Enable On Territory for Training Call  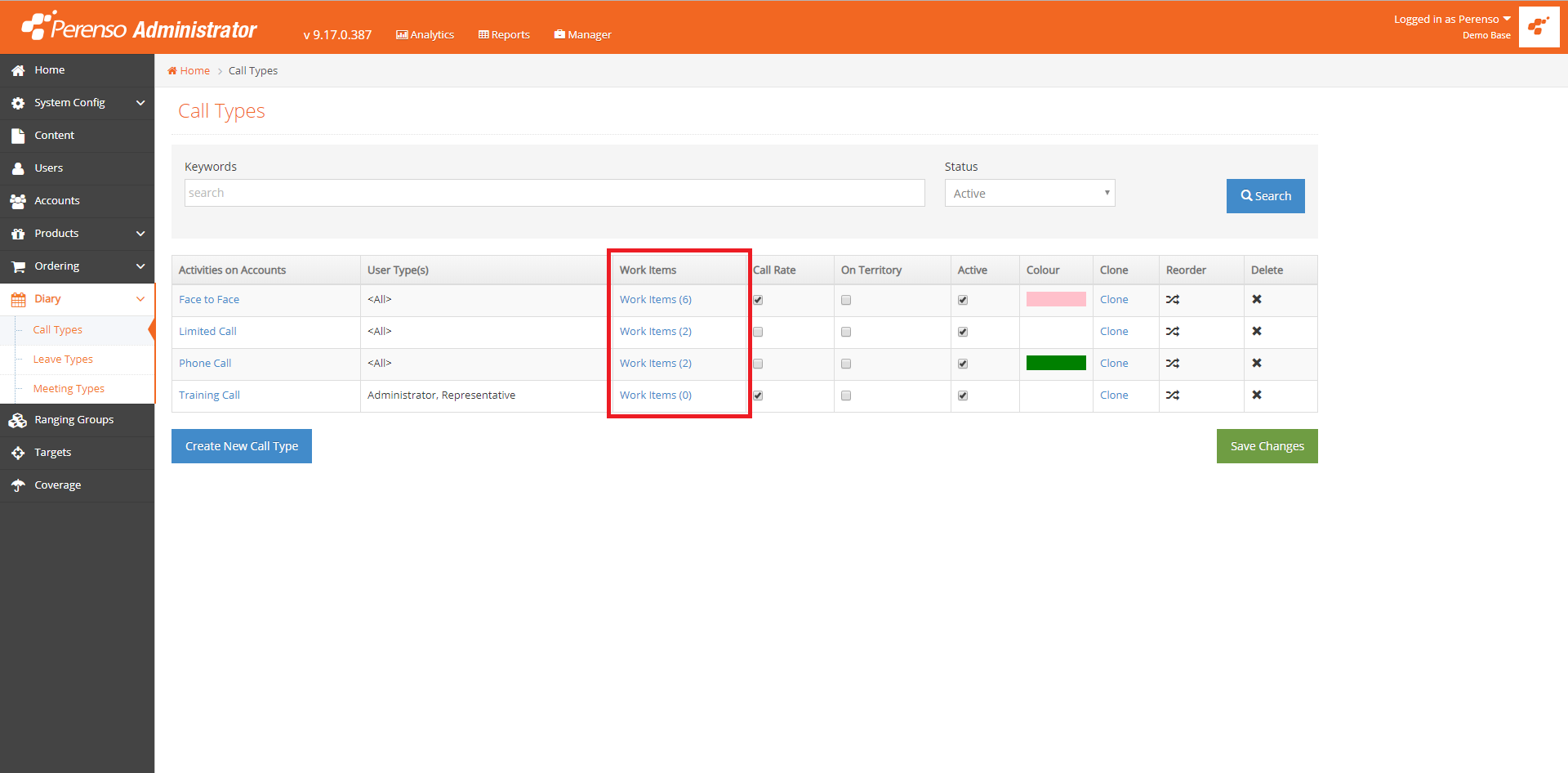[x=846, y=396]
